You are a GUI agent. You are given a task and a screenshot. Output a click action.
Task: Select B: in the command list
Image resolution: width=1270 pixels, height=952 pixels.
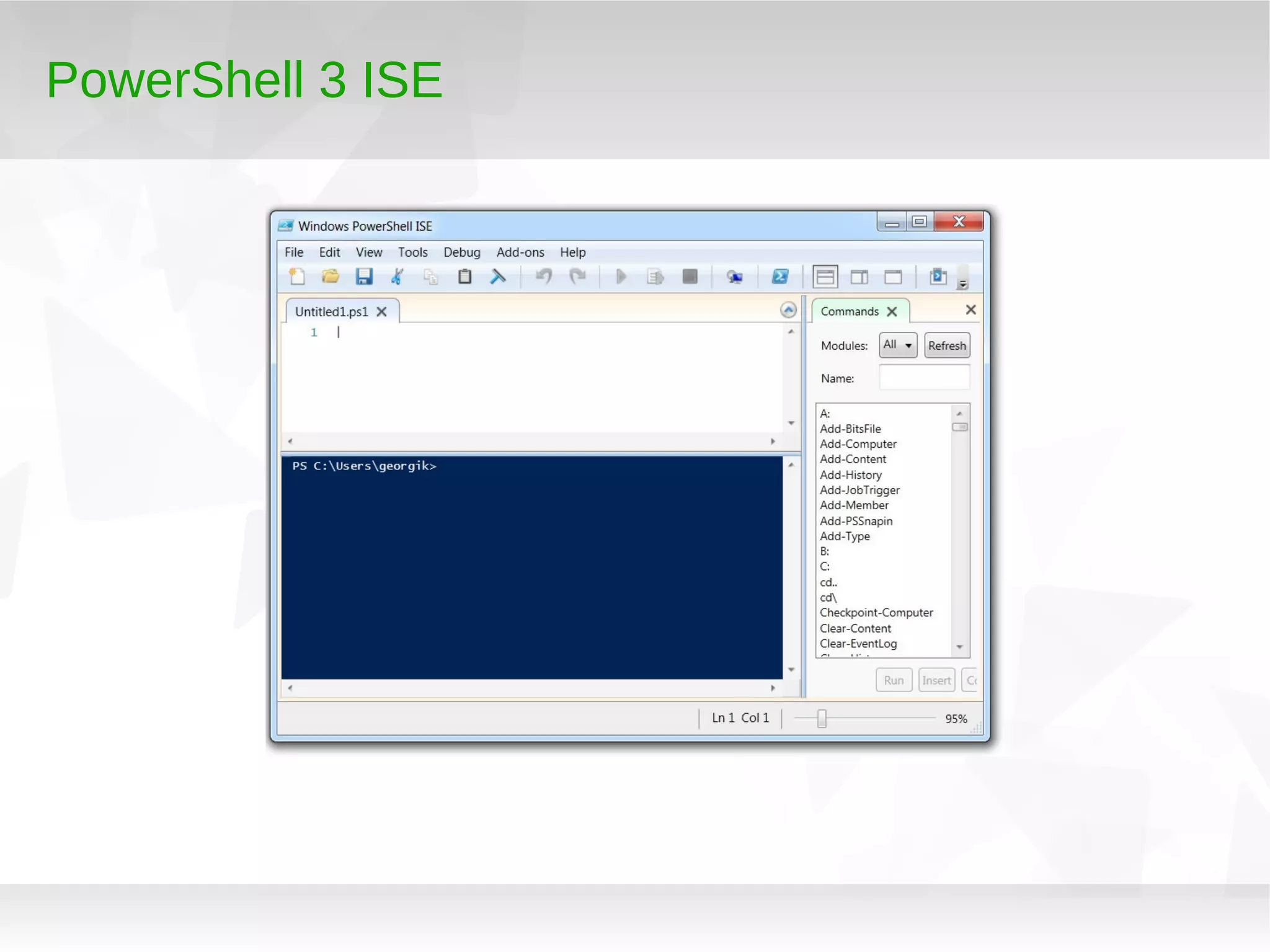click(825, 551)
